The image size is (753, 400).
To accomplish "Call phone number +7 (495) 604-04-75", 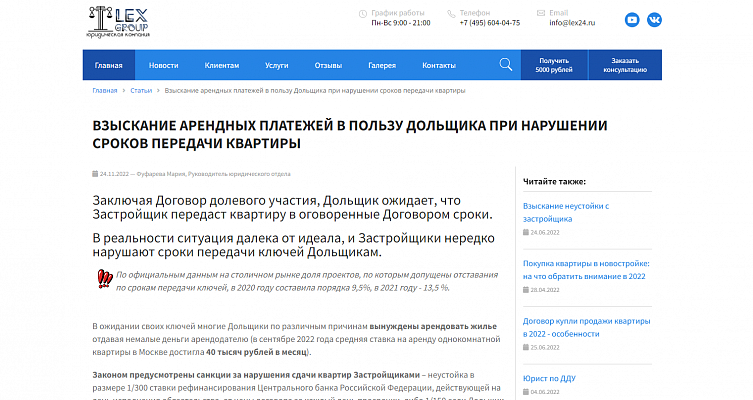I will (489, 23).
